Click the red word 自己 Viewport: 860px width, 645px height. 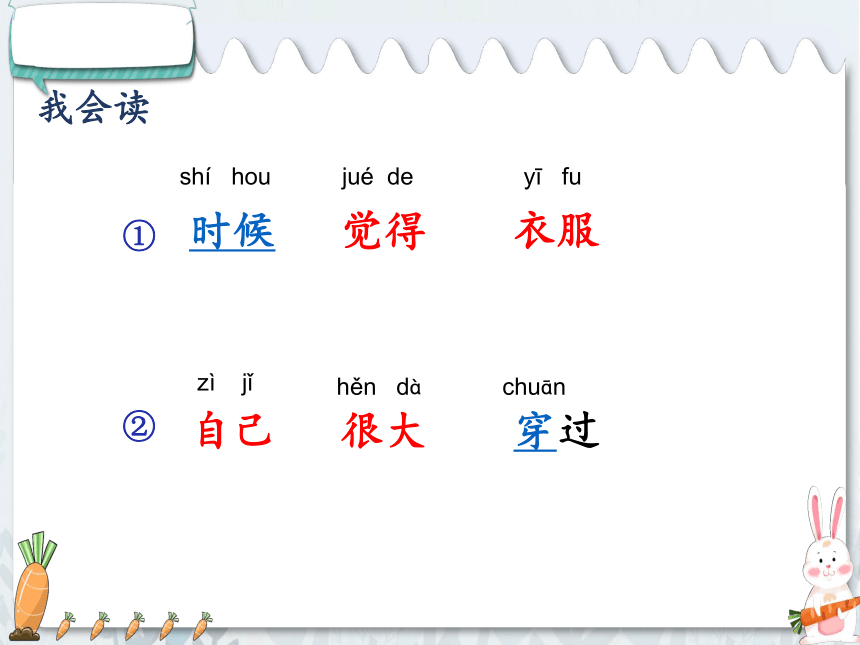point(234,430)
